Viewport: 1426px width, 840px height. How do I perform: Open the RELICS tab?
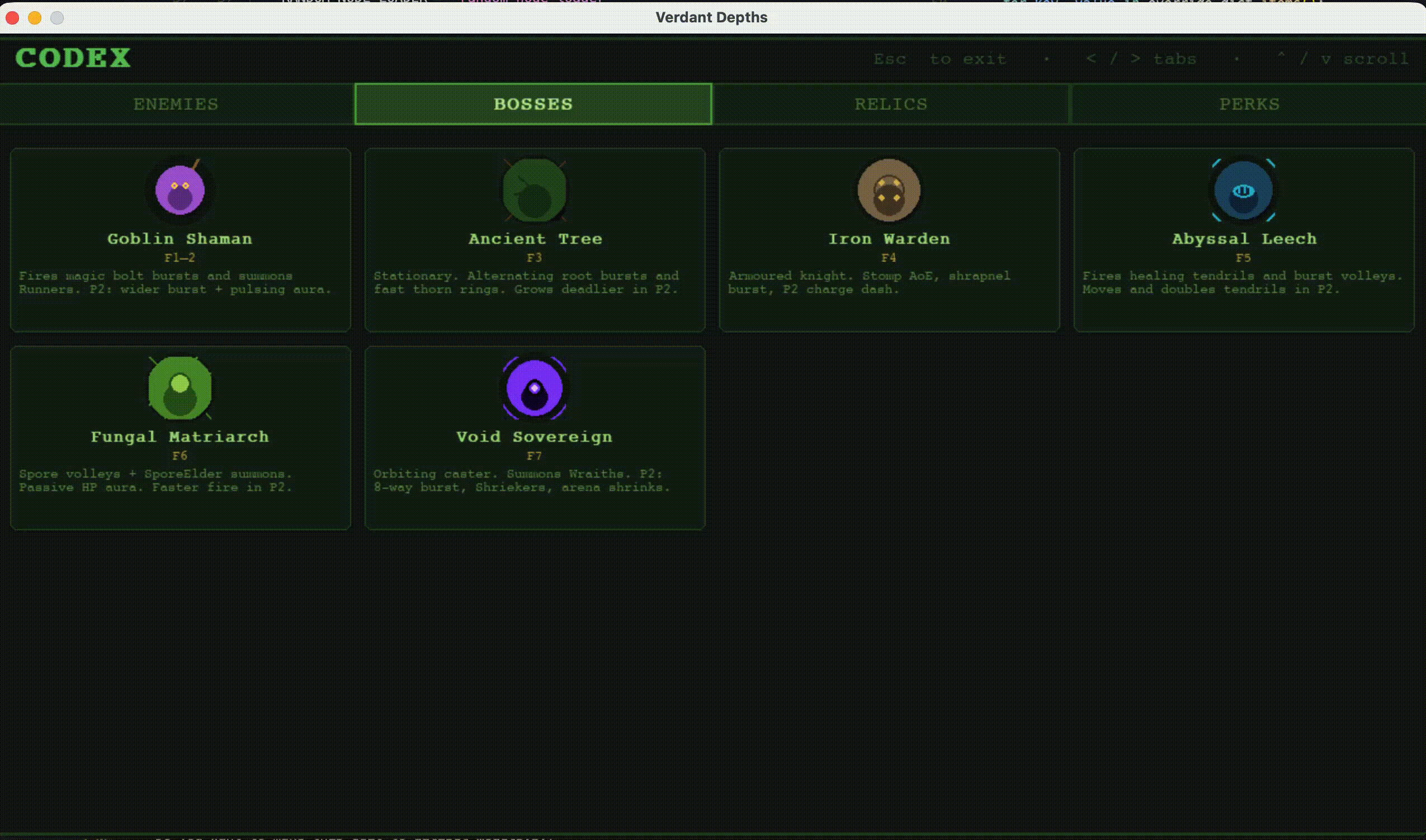coord(891,104)
